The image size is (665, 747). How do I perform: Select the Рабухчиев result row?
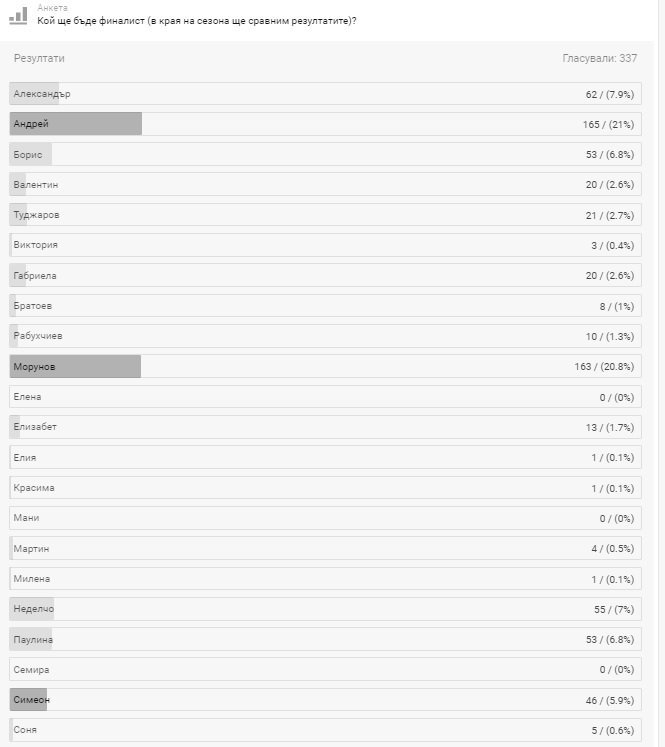(x=326, y=336)
